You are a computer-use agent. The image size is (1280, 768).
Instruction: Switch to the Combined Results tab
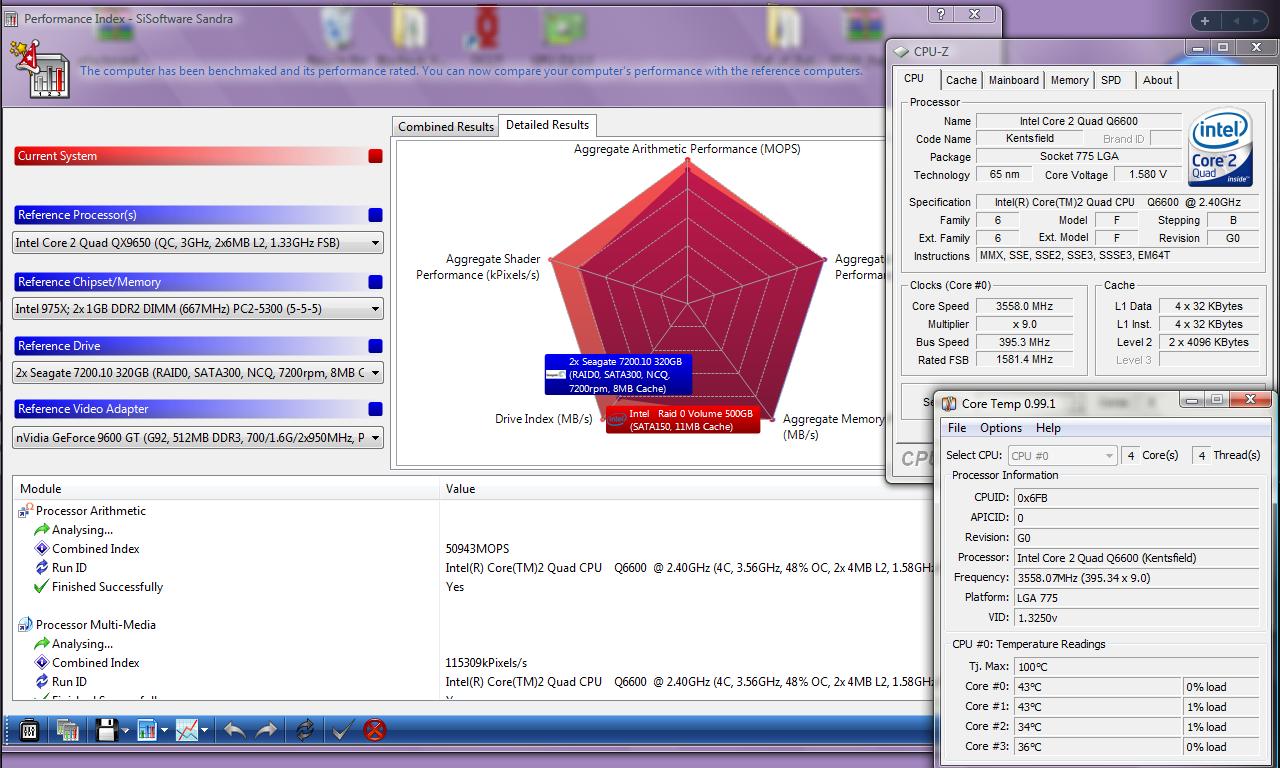click(446, 127)
